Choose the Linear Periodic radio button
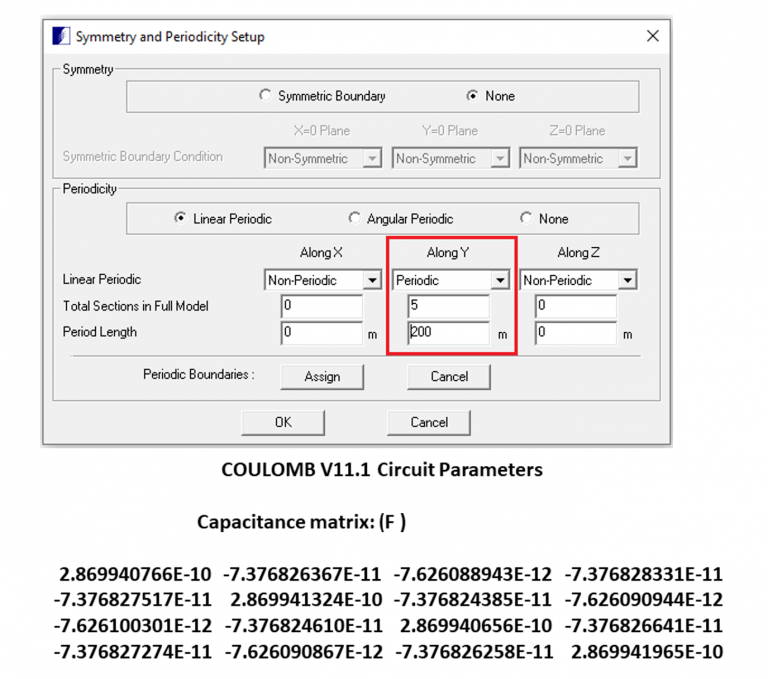768x679 pixels. tap(180, 218)
